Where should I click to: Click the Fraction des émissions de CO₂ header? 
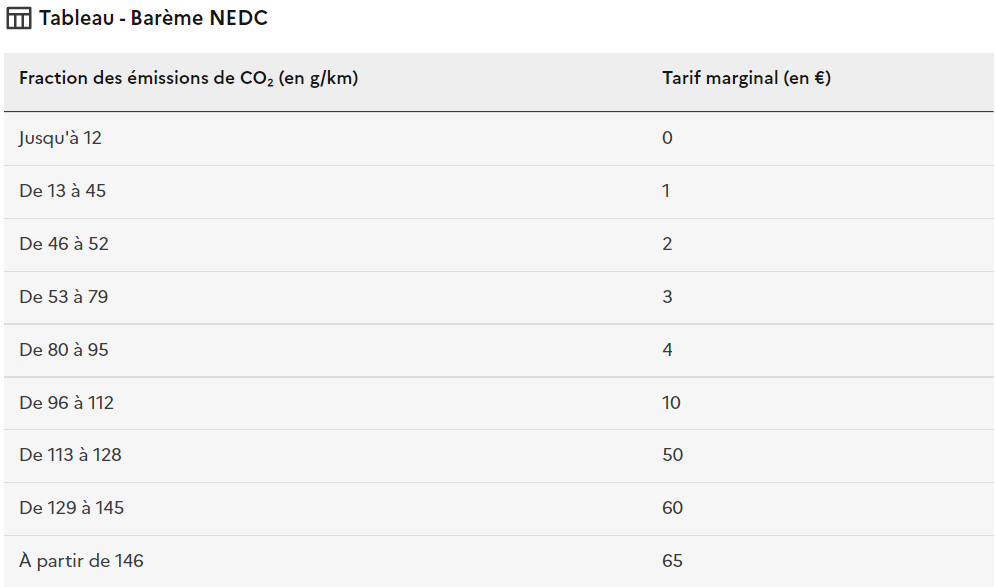(x=188, y=78)
